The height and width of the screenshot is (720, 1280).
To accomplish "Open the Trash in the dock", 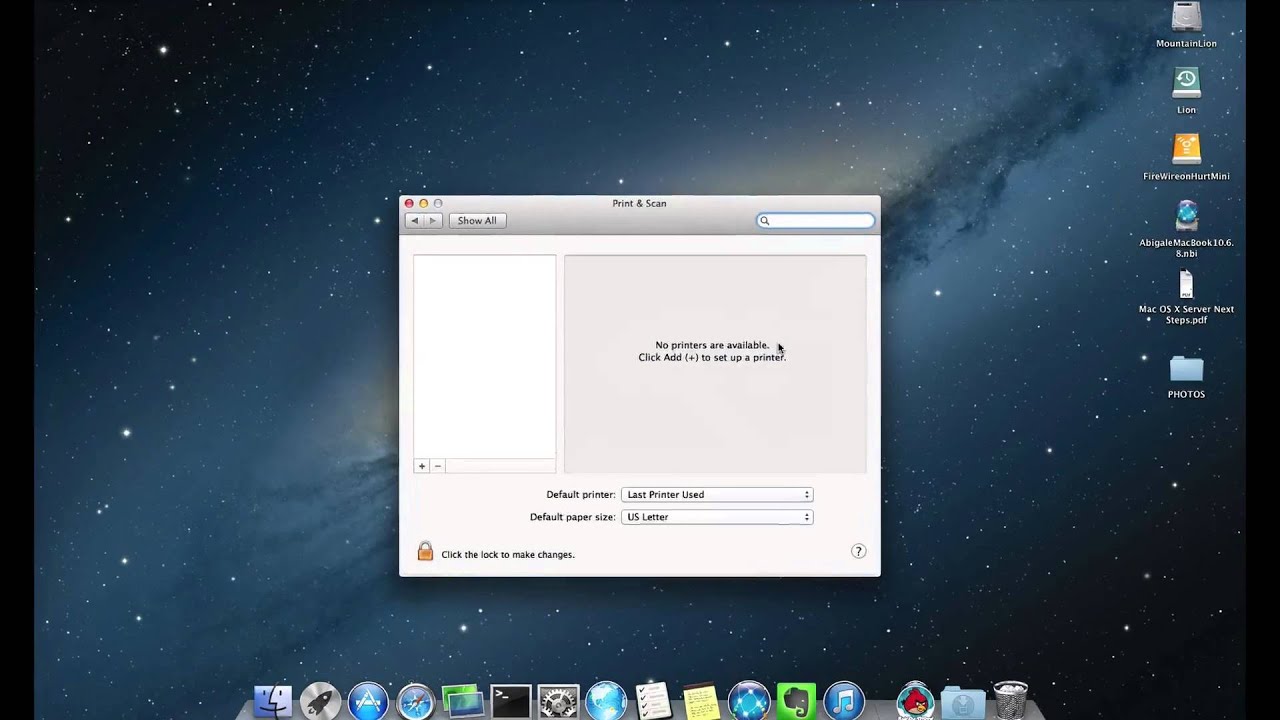I will 1010,701.
